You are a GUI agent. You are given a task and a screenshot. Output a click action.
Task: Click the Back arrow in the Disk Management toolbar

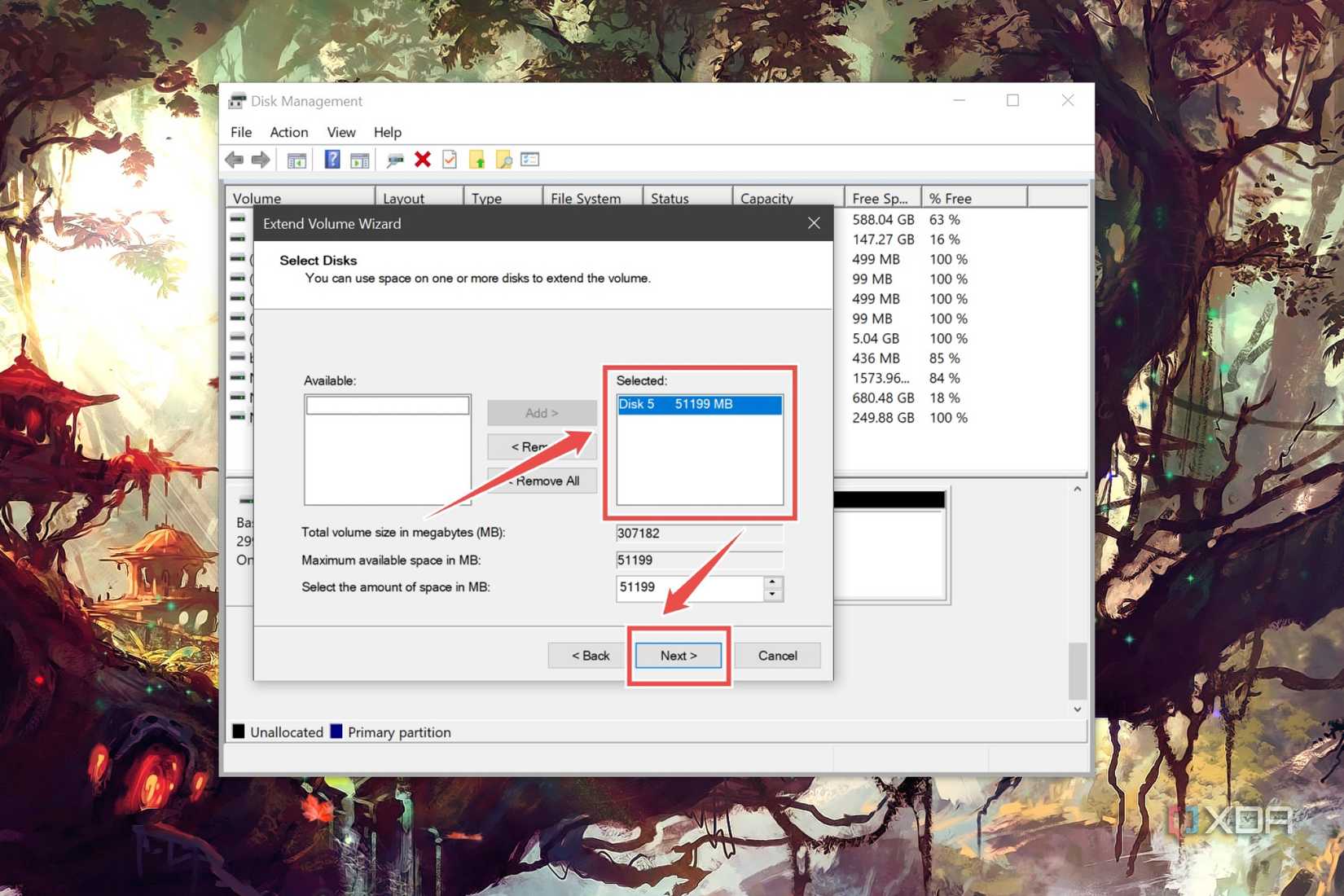(x=235, y=160)
